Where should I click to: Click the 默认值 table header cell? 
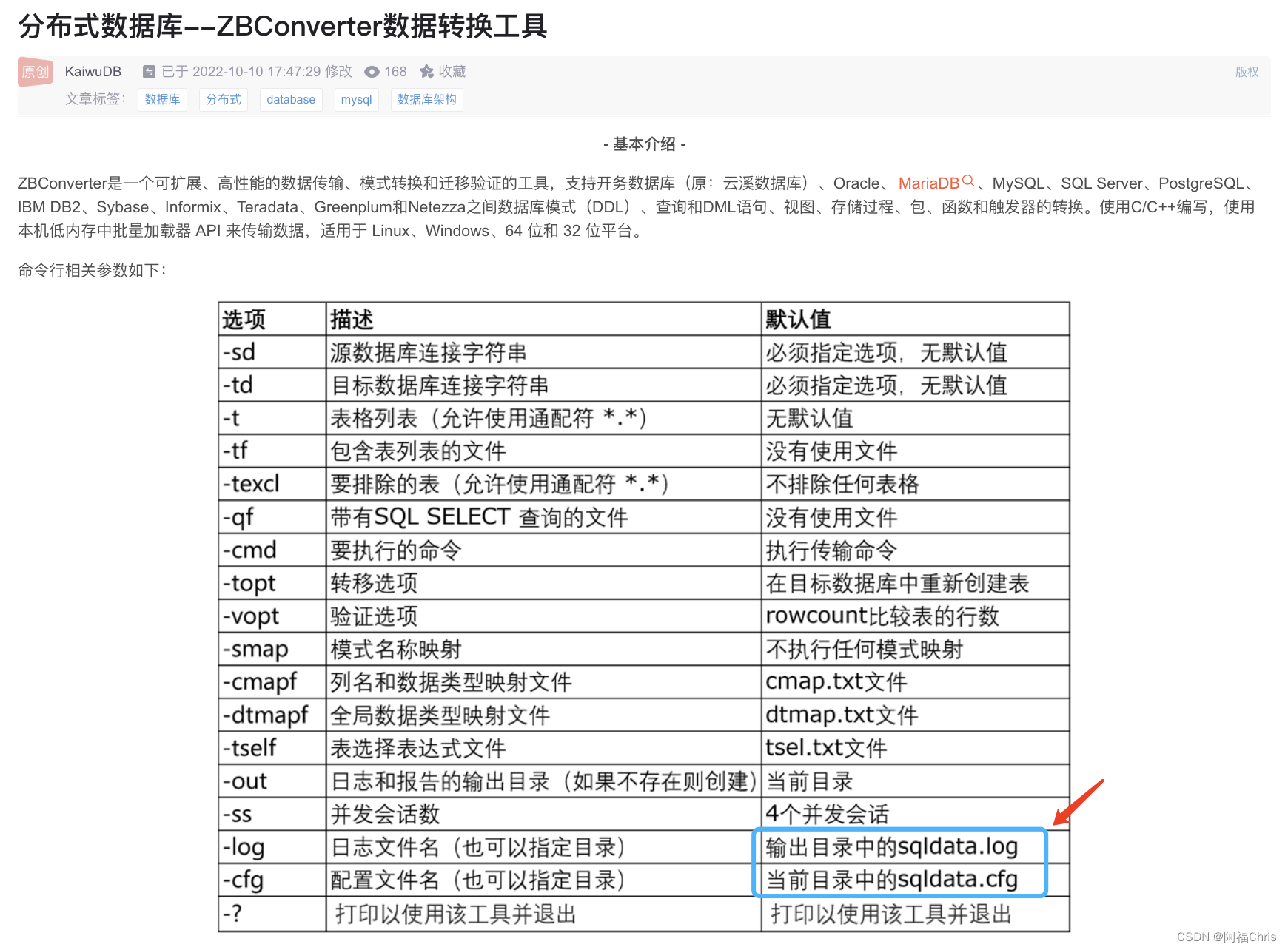coord(916,319)
